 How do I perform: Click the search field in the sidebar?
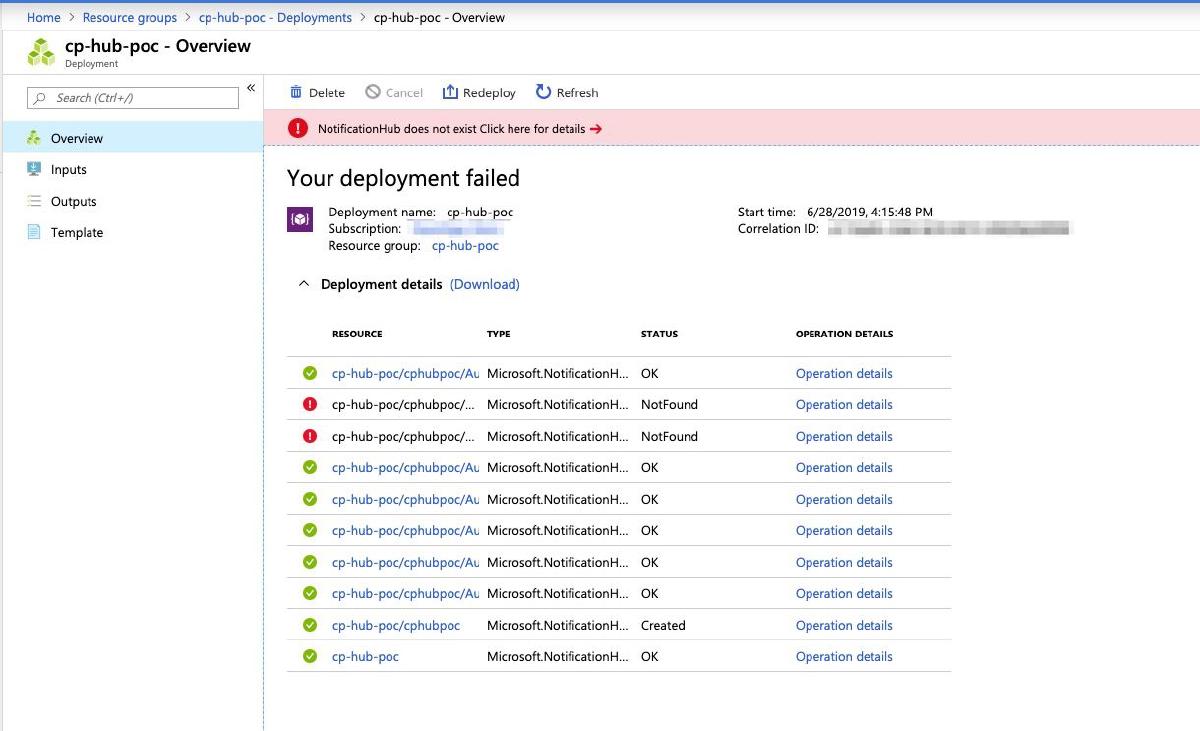pos(135,97)
